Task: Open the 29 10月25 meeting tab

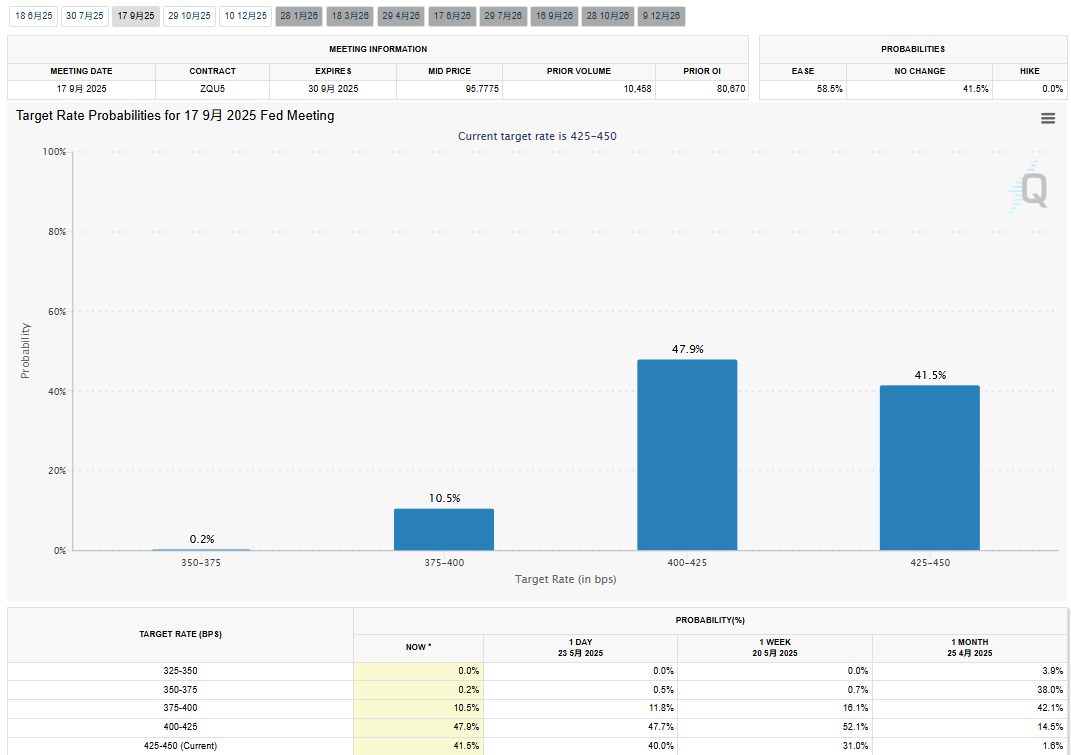Action: point(189,16)
